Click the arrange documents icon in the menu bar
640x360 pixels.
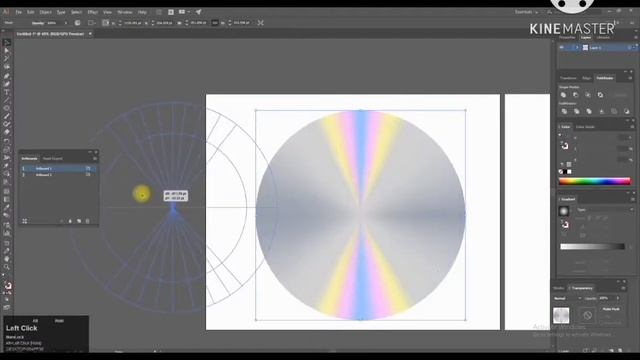tap(184, 12)
